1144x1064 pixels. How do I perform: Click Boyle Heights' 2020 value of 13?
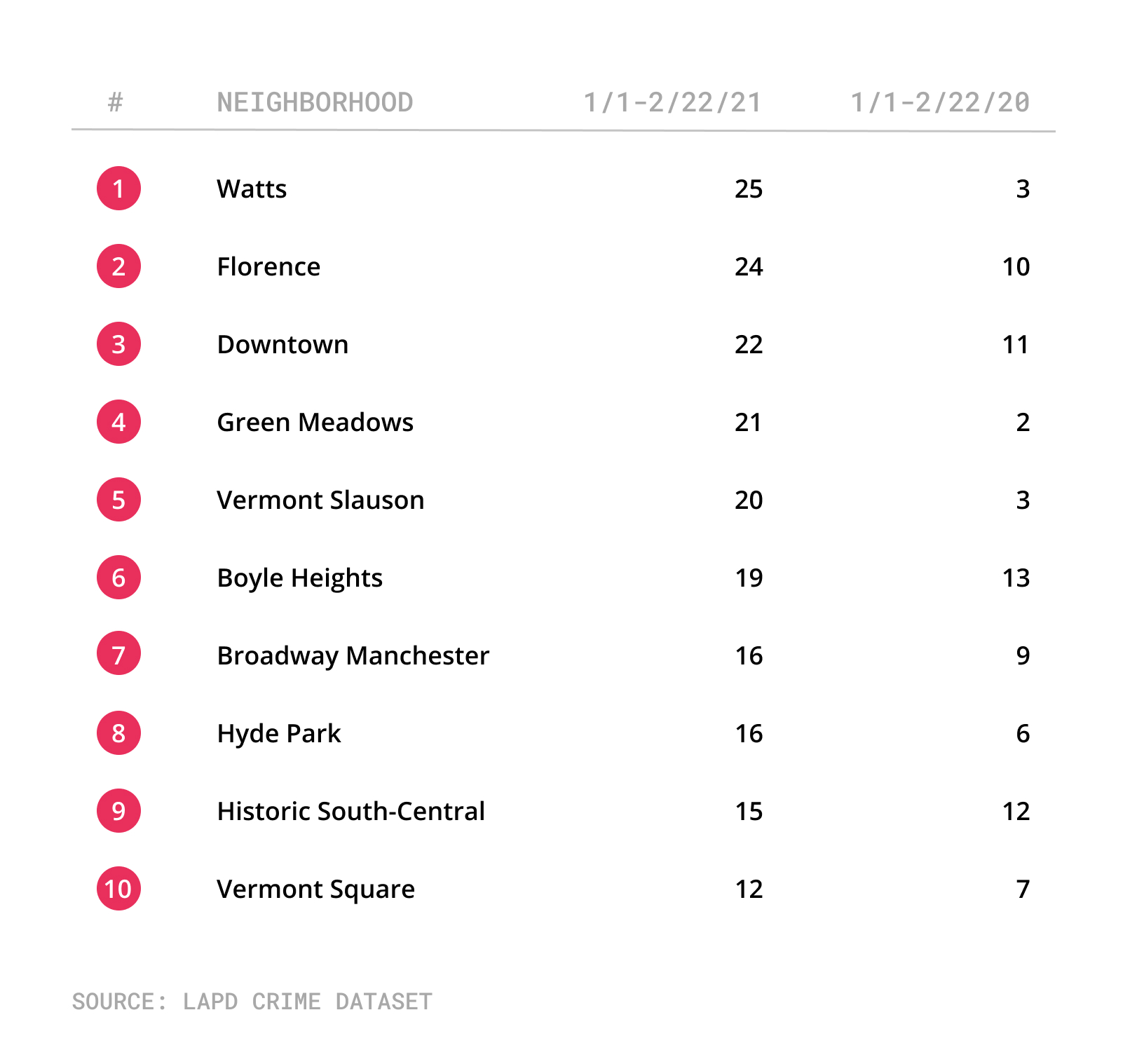pyautogui.click(x=1016, y=578)
